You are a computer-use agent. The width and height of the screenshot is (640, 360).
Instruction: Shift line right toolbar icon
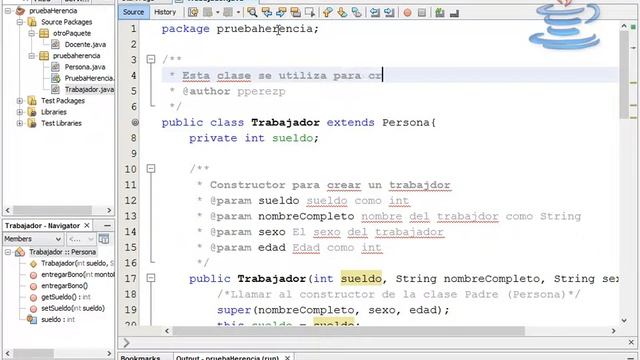tap(389, 12)
